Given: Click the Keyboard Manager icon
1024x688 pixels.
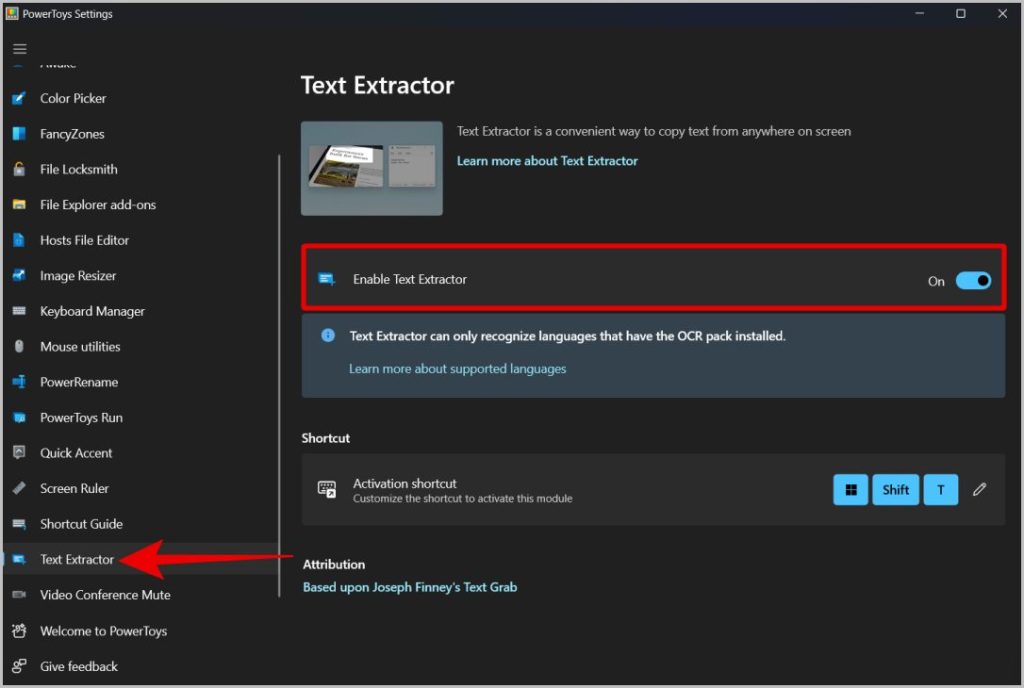Looking at the screenshot, I should (19, 311).
